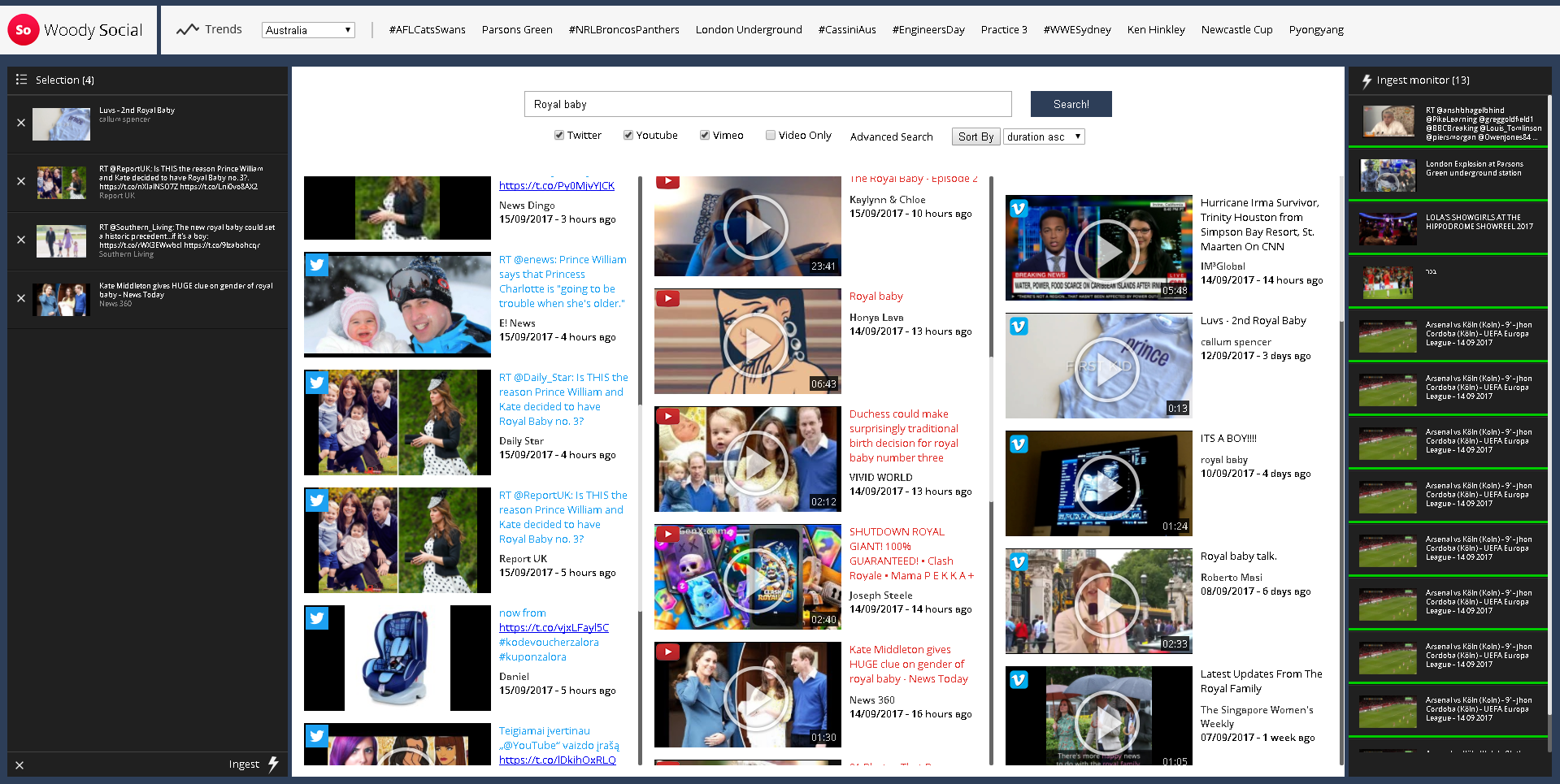Click the Woody Social logo icon
Screen dimensions: 1560x784
tap(23, 30)
